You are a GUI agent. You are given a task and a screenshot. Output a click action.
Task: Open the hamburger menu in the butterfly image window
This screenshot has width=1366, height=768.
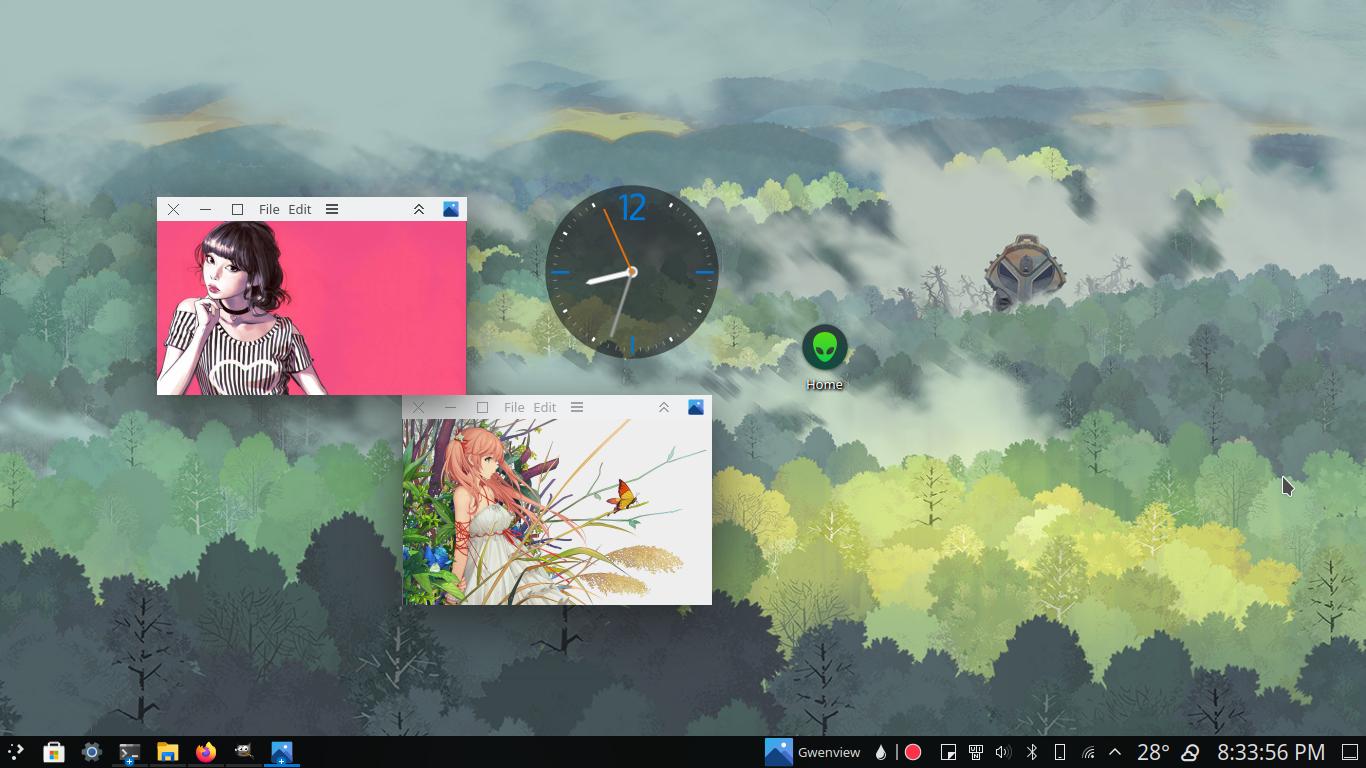[x=577, y=407]
